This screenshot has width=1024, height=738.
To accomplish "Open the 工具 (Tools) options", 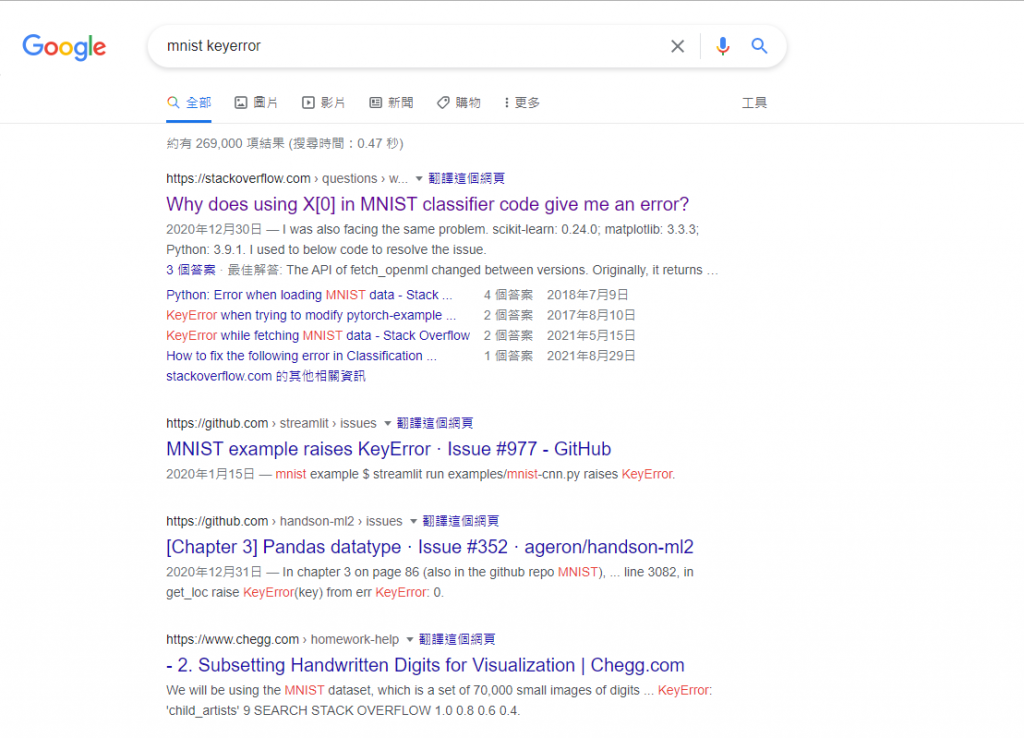I will point(754,103).
